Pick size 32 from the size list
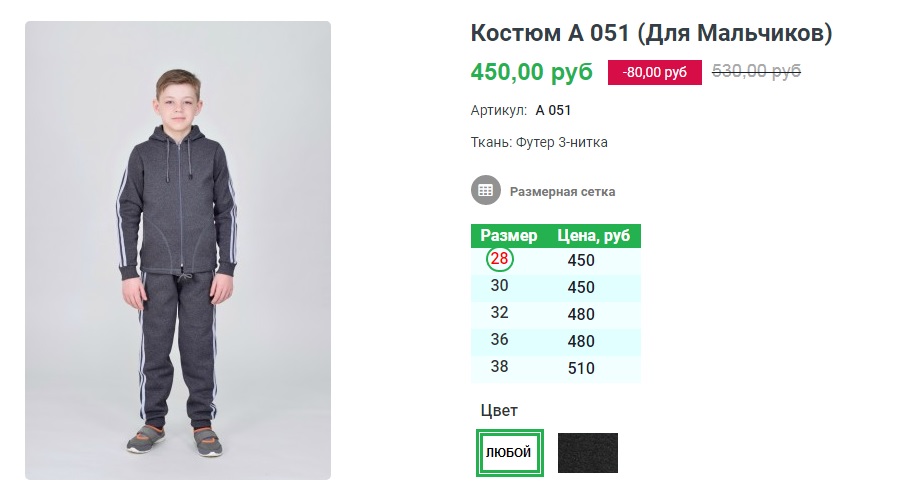This screenshot has width=902, height=487. 500,313
